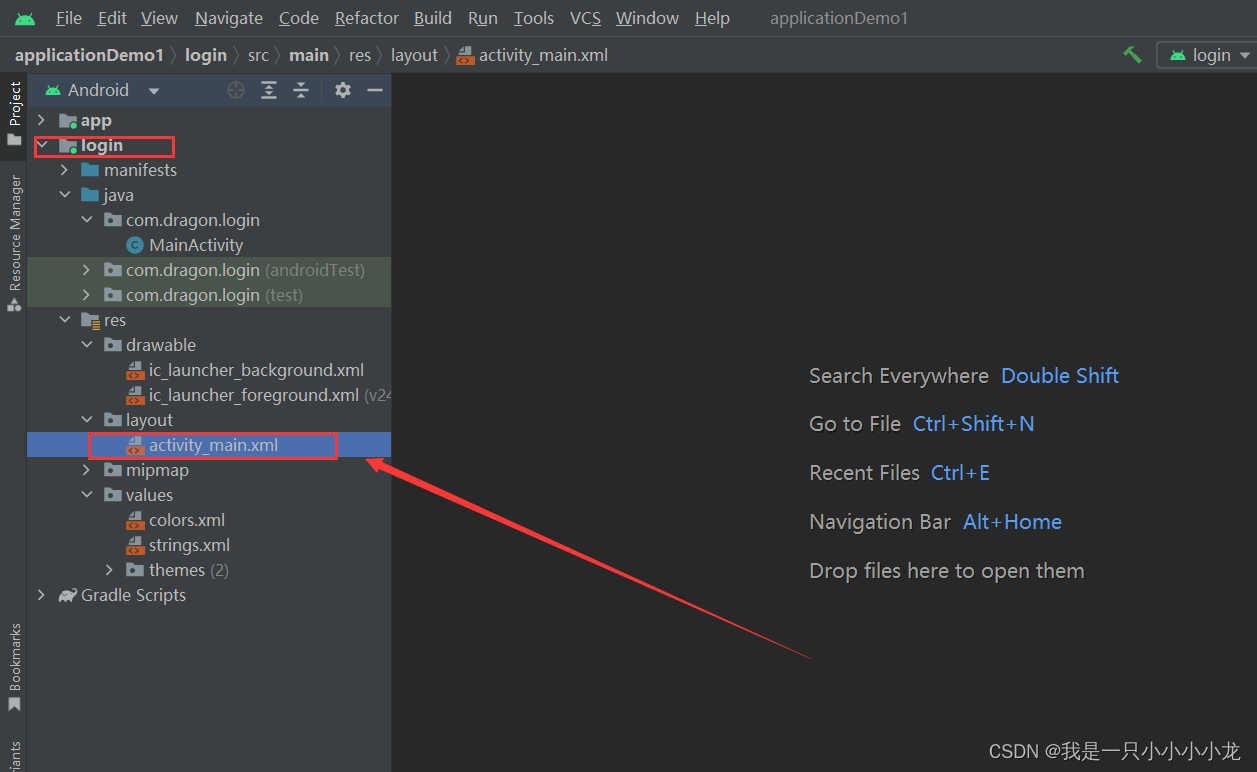This screenshot has height=772, width=1257.
Task: Open the Refactor menu
Action: pos(367,18)
